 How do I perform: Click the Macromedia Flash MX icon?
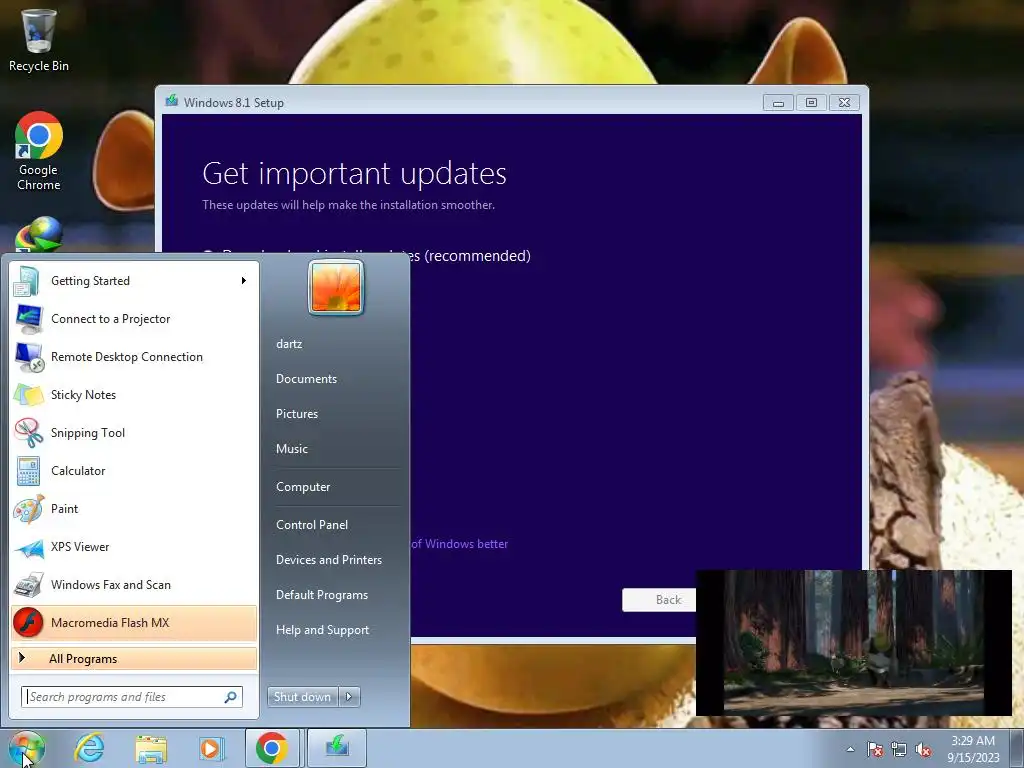(29, 622)
